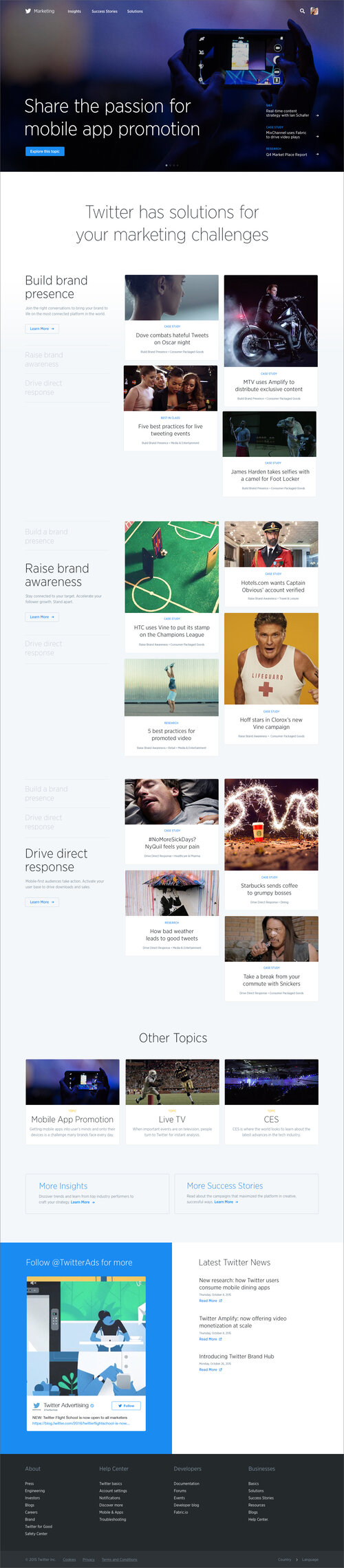Screen dimensions: 344x1568
Task: Open the Country selector in footer
Action: point(285,1560)
